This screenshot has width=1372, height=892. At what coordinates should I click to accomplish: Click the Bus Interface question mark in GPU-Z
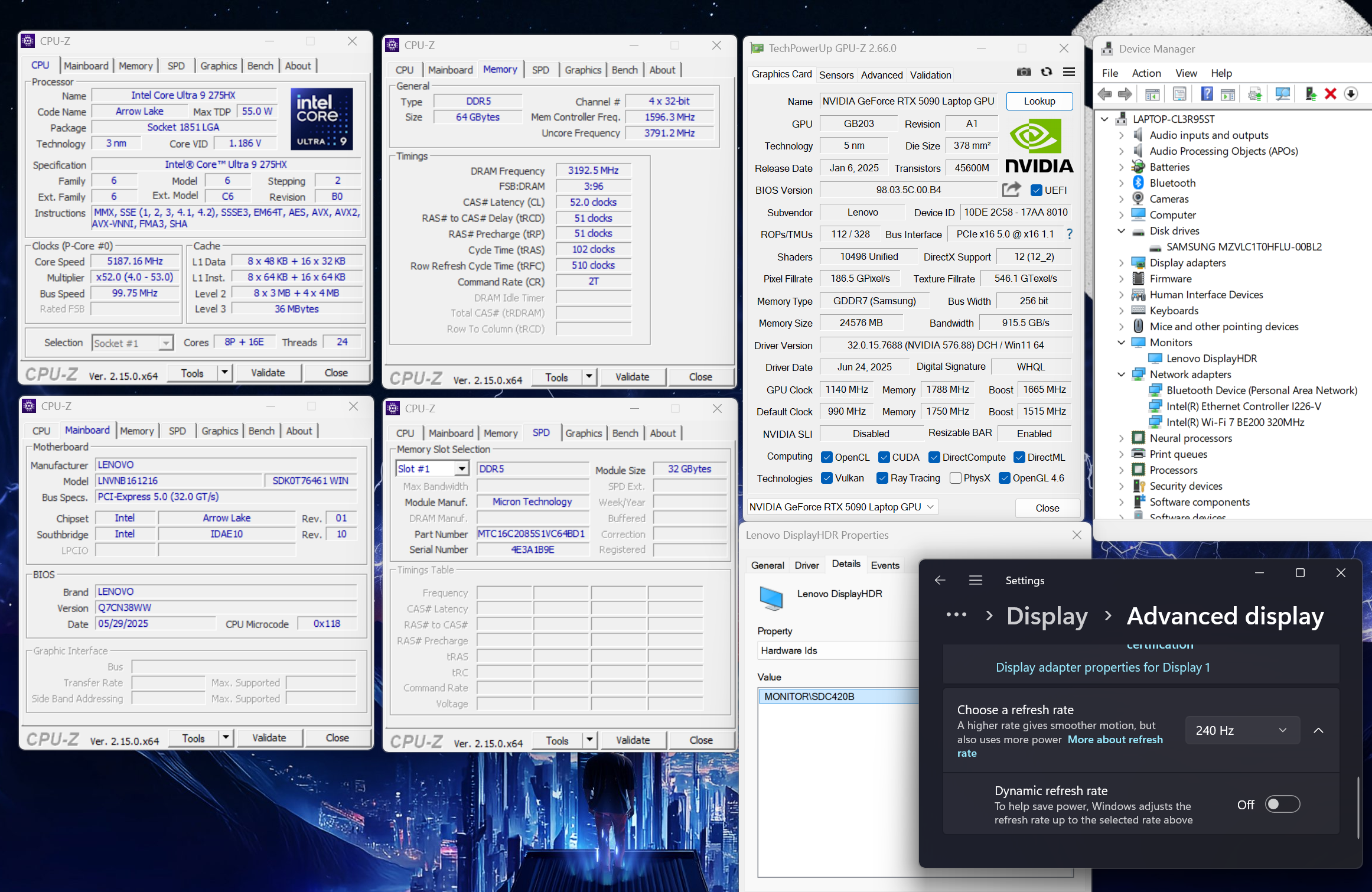(x=1070, y=234)
